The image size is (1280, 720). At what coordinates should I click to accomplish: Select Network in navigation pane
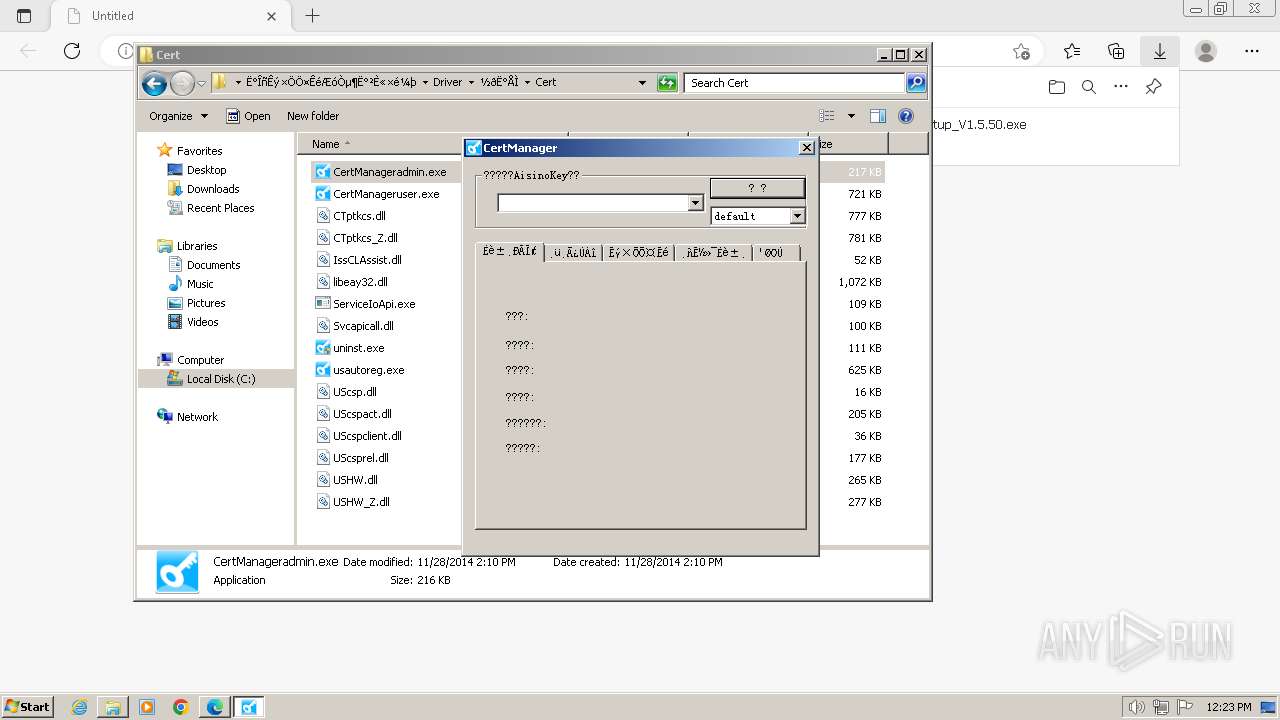pos(197,417)
